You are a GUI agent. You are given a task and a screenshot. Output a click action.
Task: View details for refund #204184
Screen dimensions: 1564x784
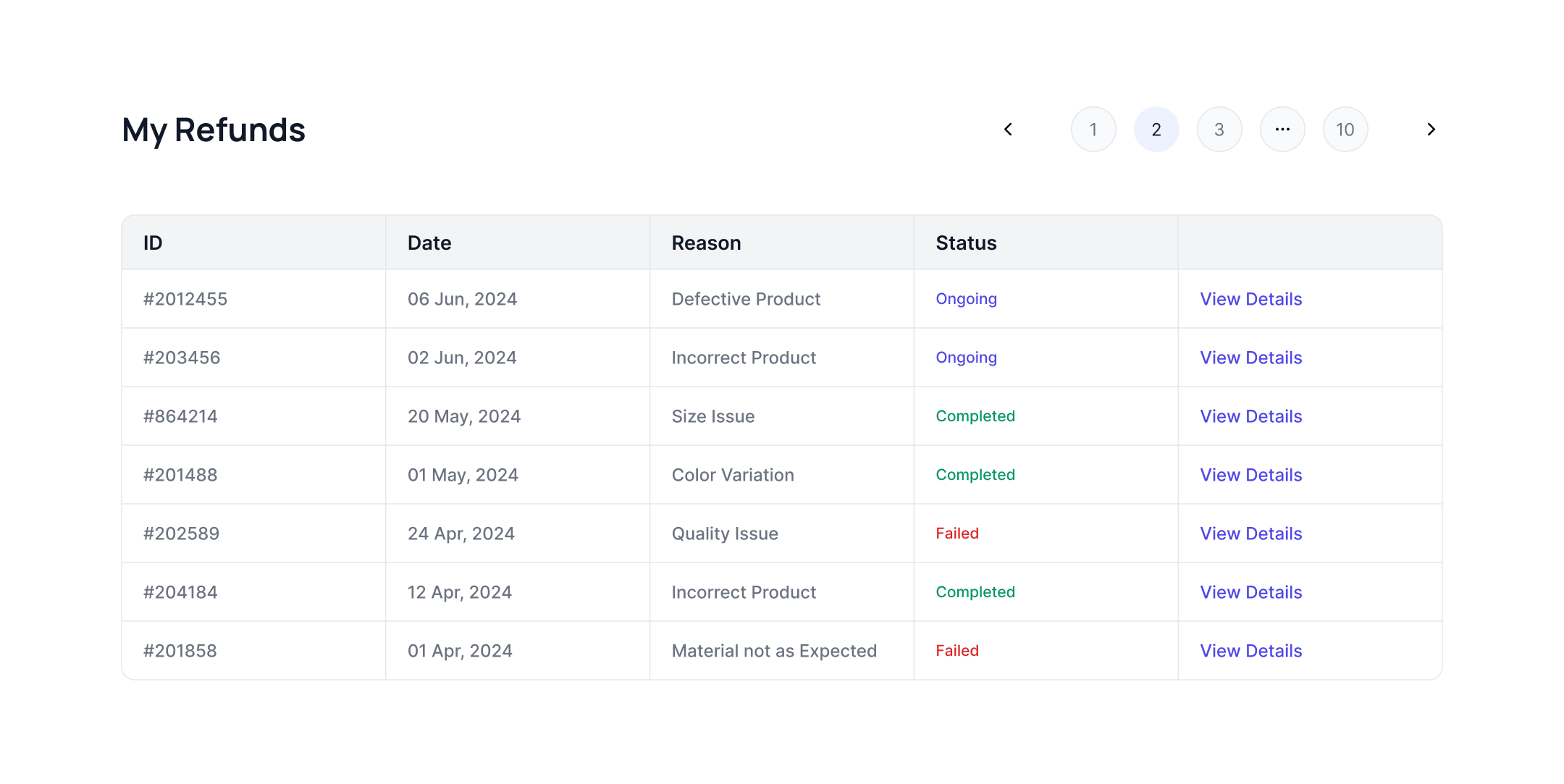click(x=1250, y=592)
